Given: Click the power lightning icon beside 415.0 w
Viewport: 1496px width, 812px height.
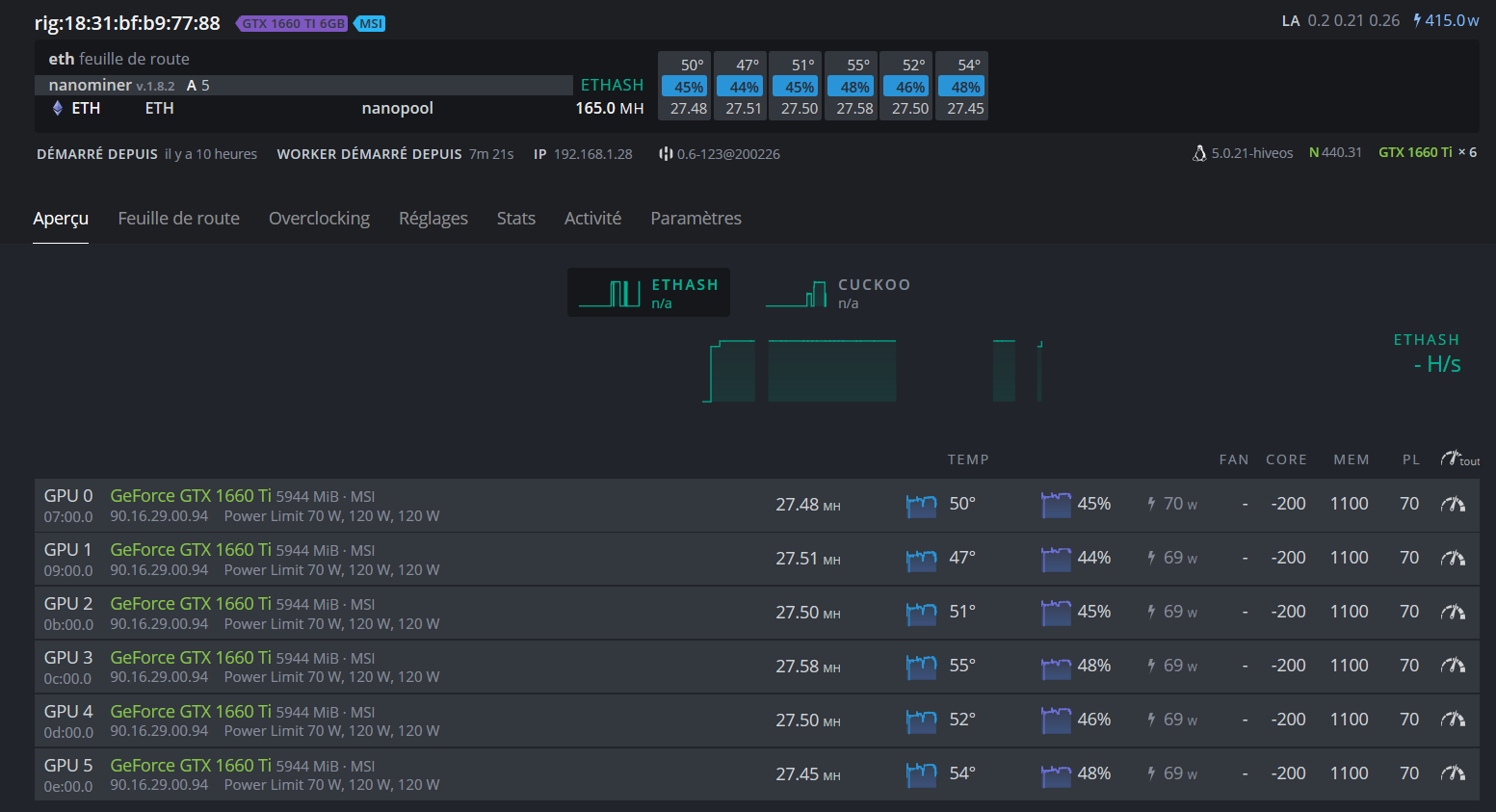Looking at the screenshot, I should click(x=1417, y=20).
